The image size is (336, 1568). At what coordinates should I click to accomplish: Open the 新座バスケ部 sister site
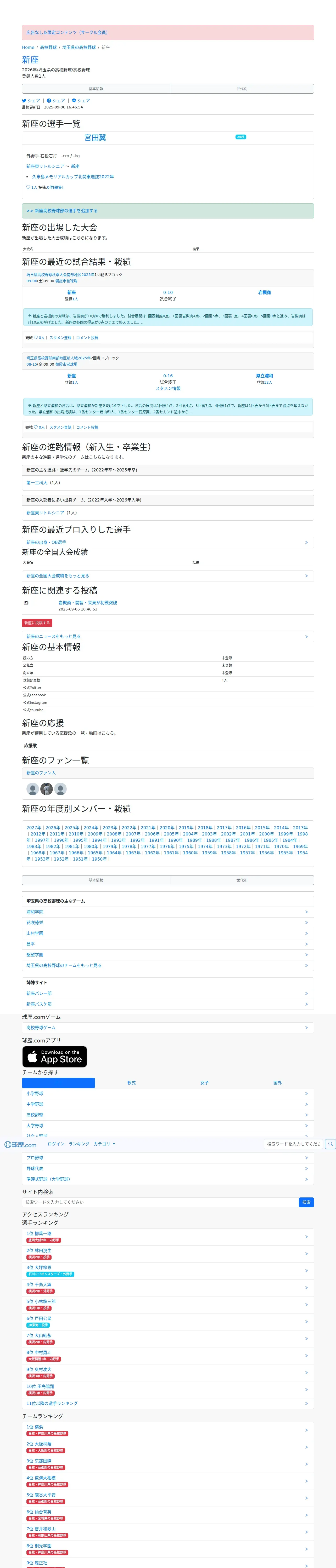click(168, 1004)
